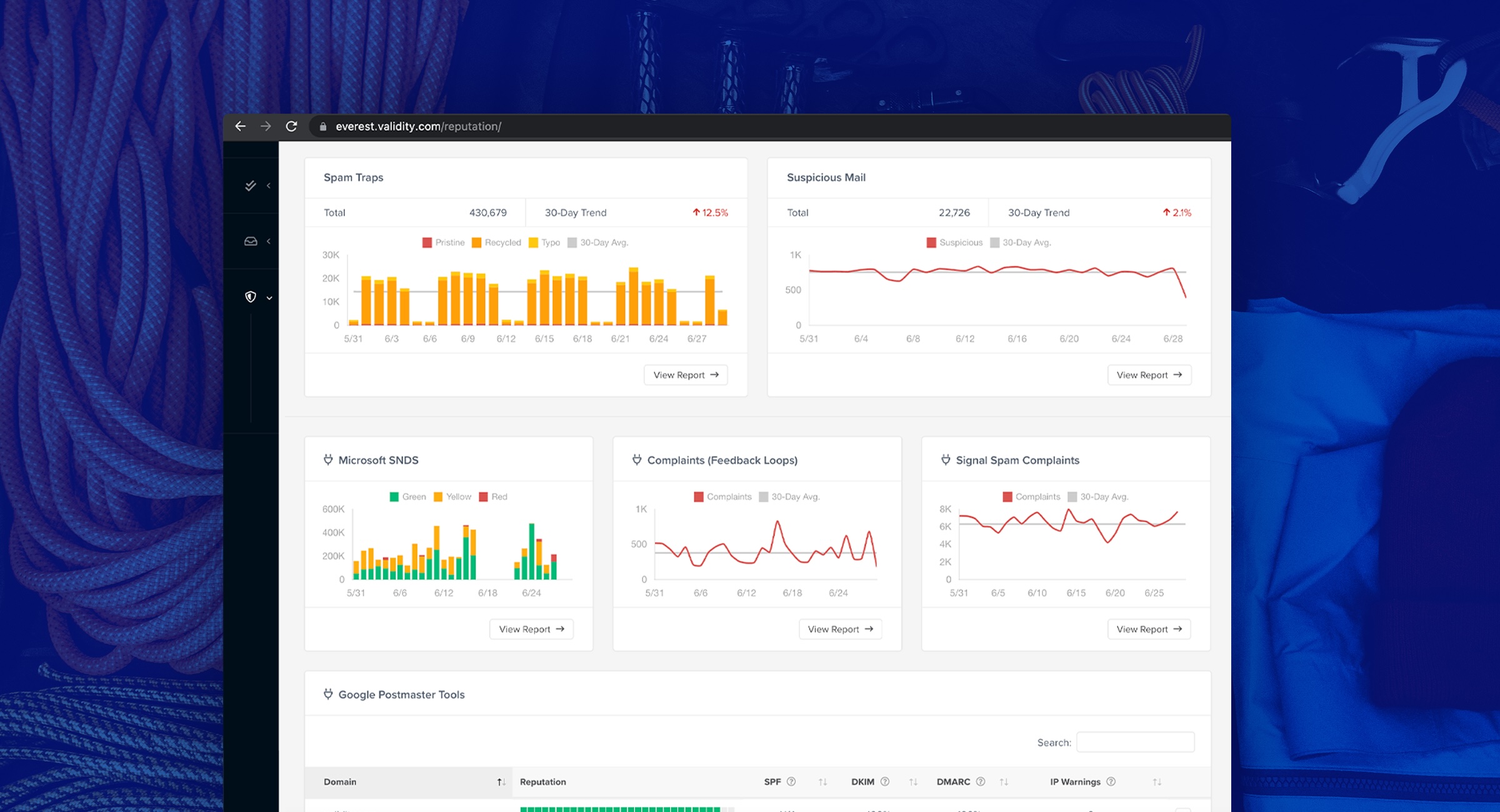This screenshot has height=812, width=1500.
Task: Click the Suspicious Mail card title
Action: click(x=826, y=177)
